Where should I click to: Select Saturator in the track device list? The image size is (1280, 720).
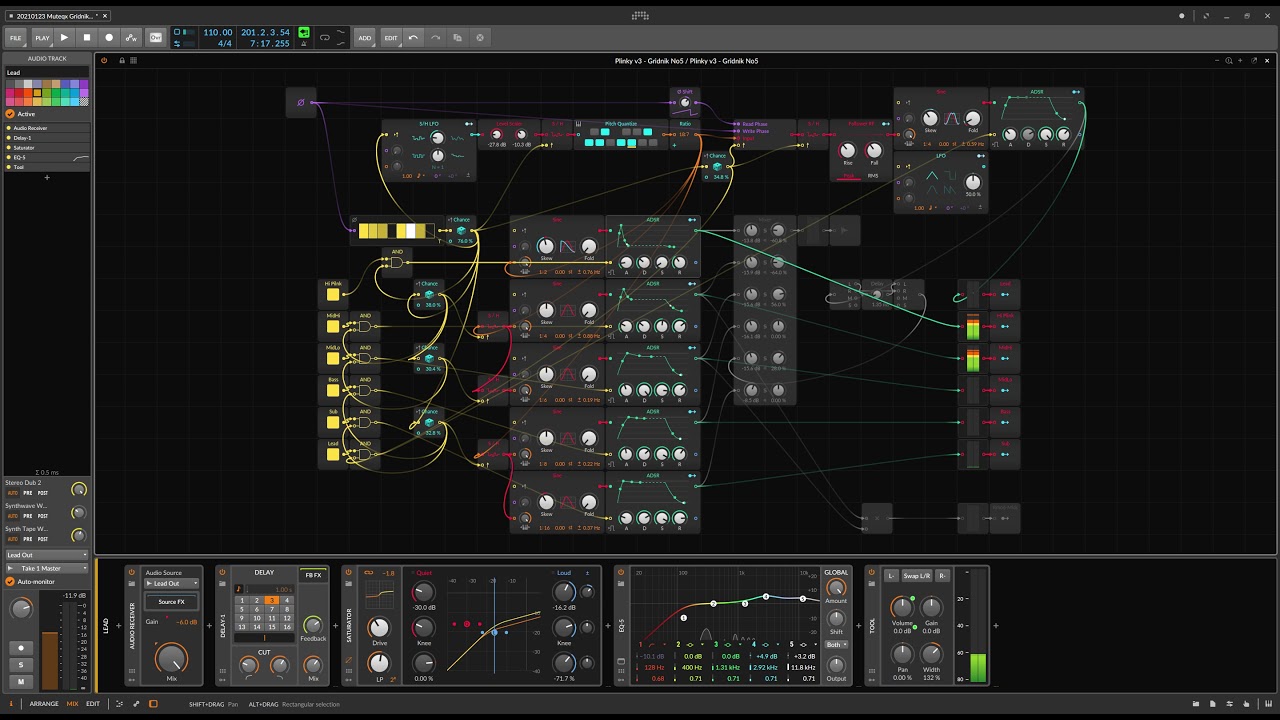[46, 148]
